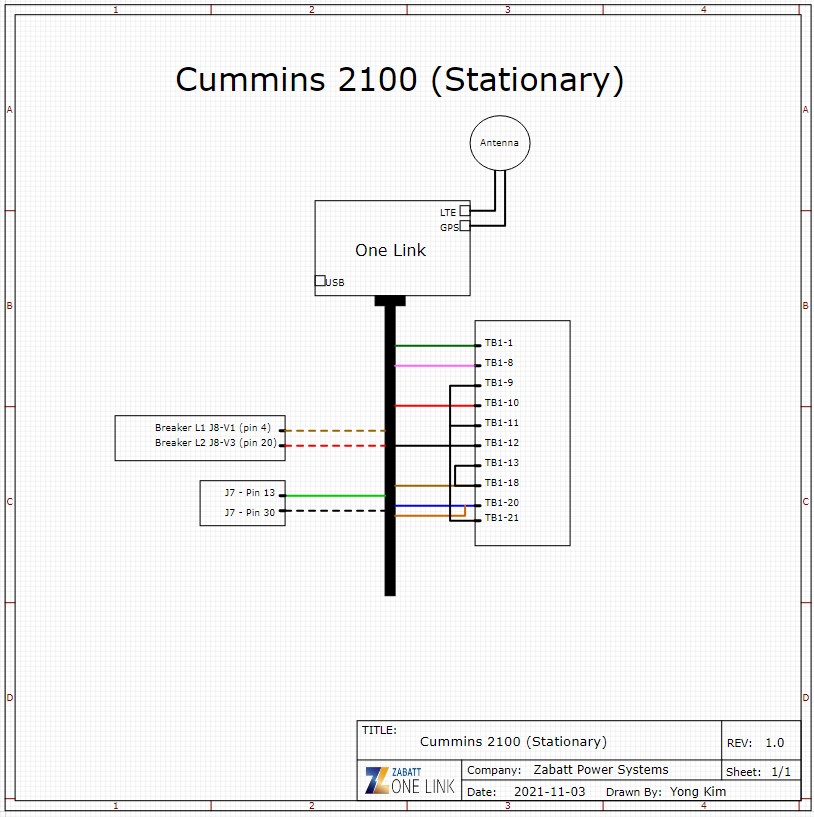
Task: Select the TB1-13 terminal label
Action: click(x=502, y=462)
